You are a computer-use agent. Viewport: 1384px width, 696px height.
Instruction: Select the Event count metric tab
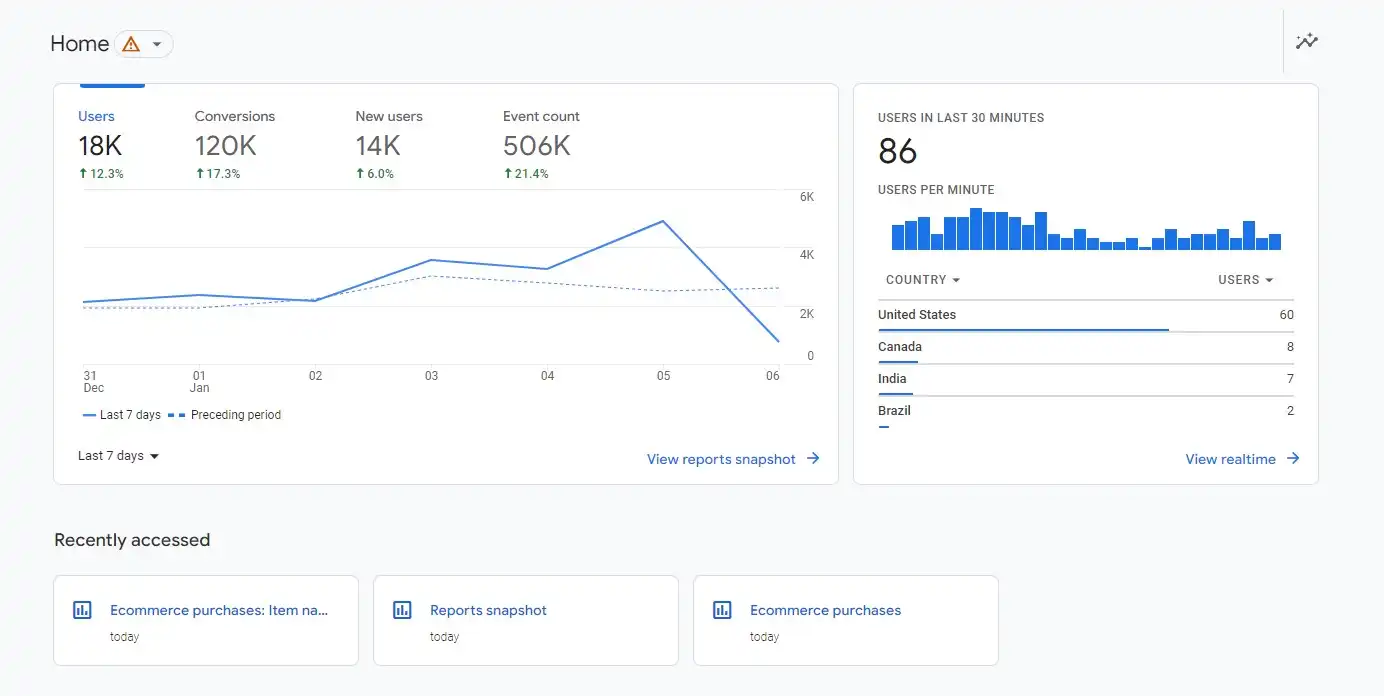(x=541, y=144)
